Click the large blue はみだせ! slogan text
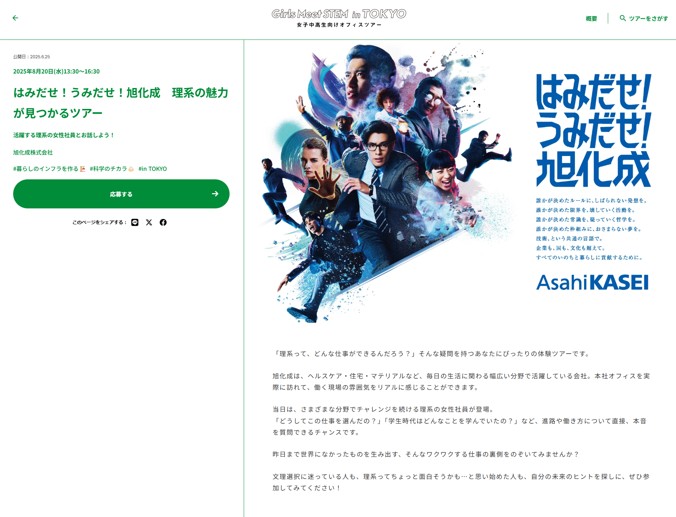Screen dimensions: 676x517 tap(593, 92)
